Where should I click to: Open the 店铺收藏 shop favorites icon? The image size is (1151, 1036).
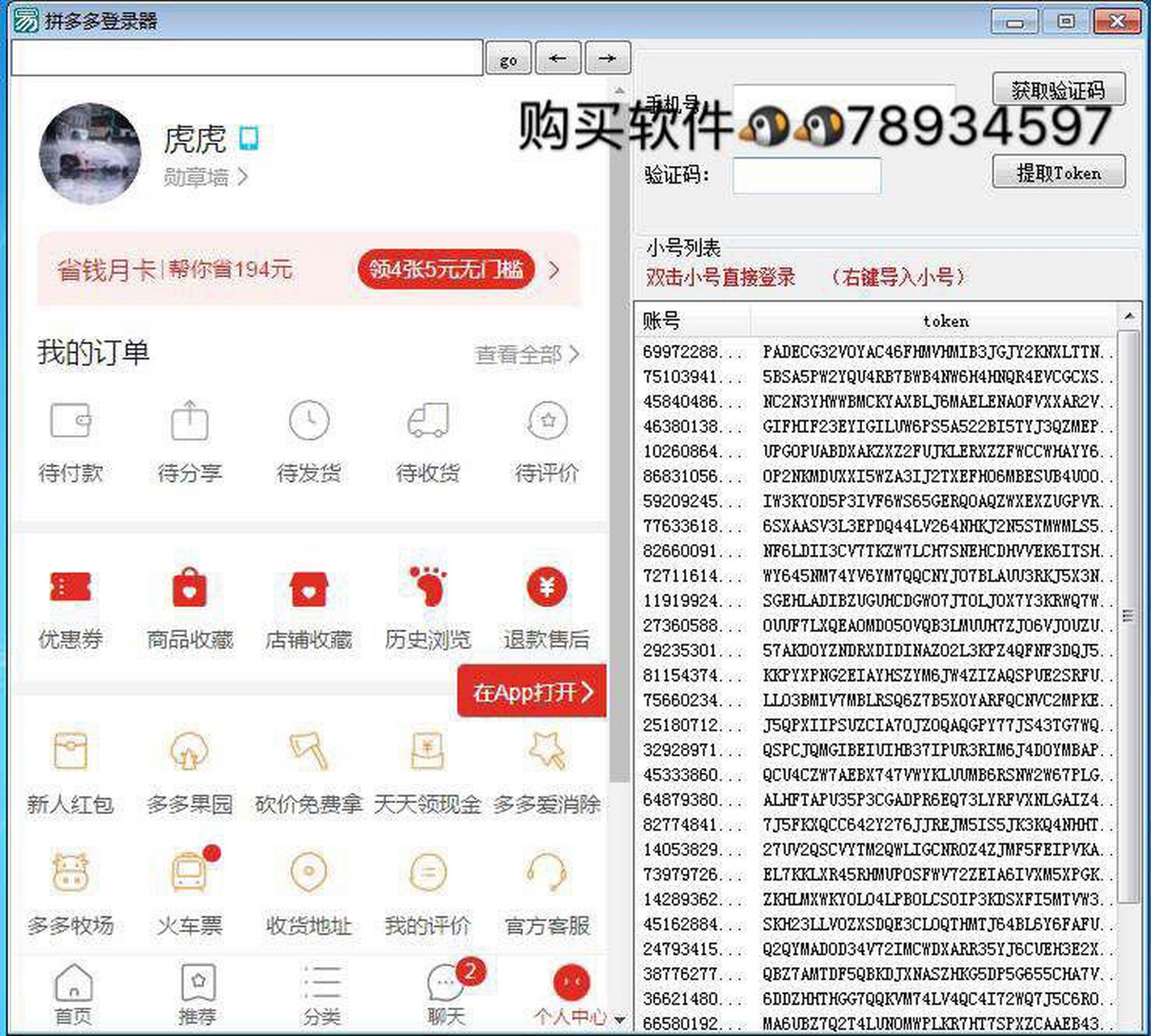pos(309,588)
